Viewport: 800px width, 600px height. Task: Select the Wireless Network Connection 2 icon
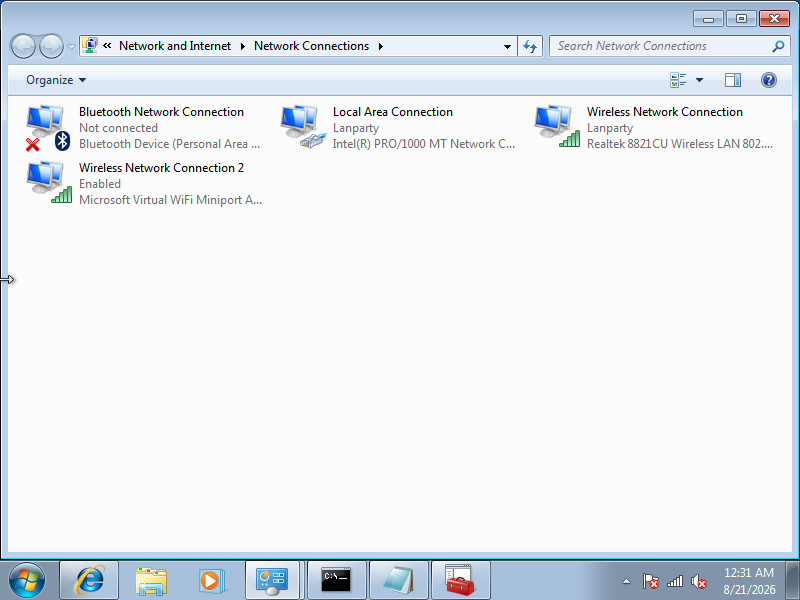(x=49, y=183)
